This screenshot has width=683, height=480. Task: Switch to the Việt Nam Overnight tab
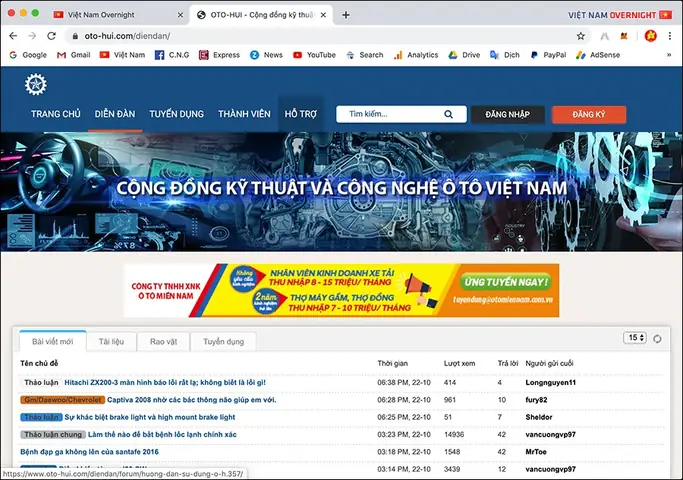101,15
